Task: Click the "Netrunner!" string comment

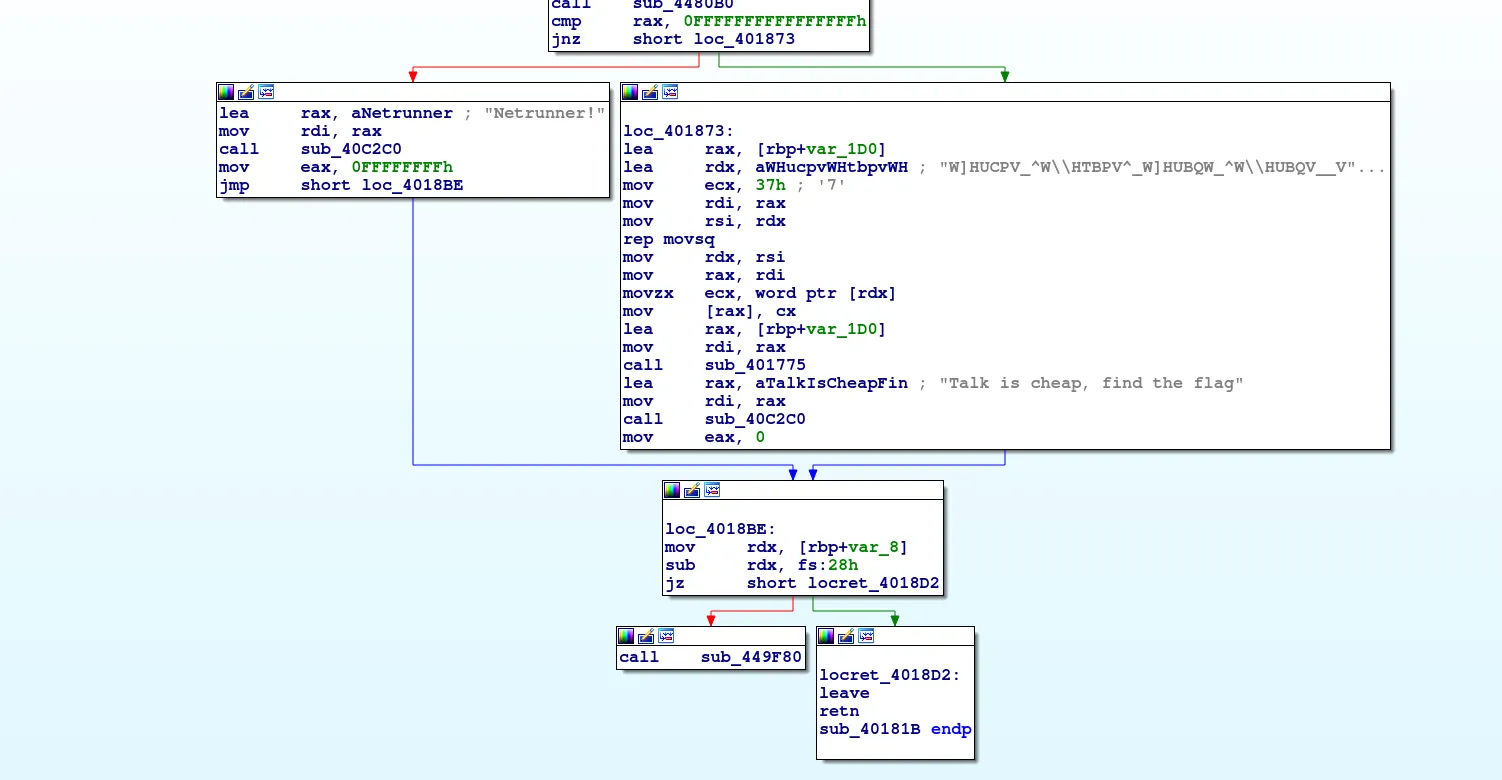Action: (x=544, y=113)
